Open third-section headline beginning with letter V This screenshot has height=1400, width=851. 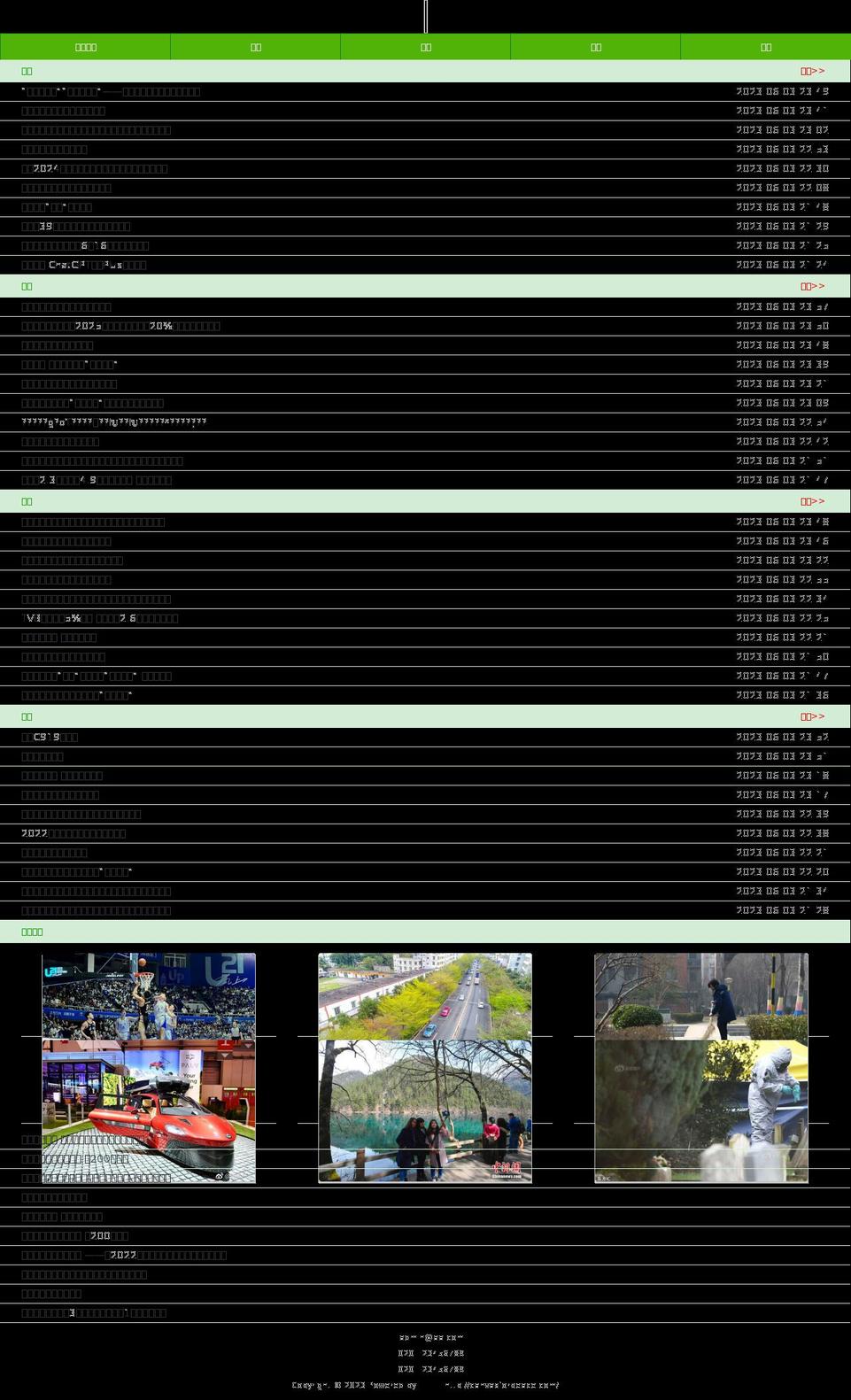(x=100, y=618)
